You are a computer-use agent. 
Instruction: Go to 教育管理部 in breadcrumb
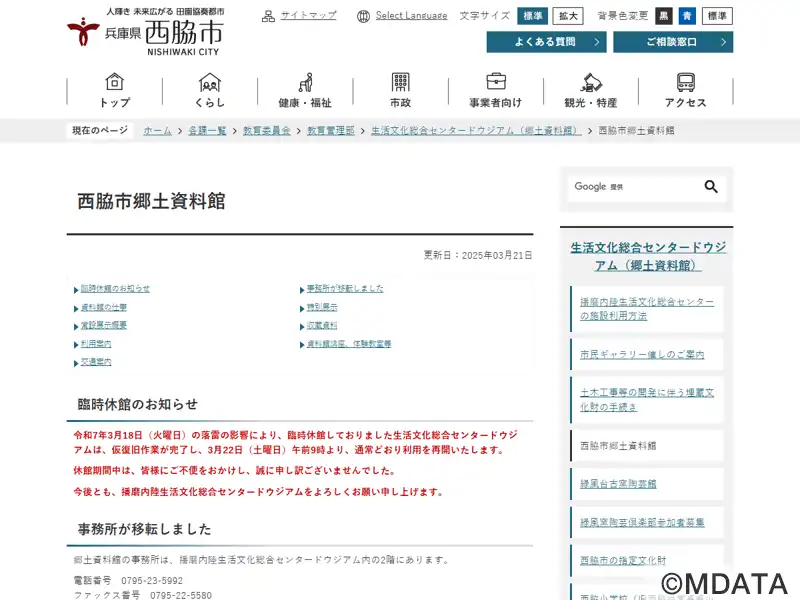click(331, 131)
